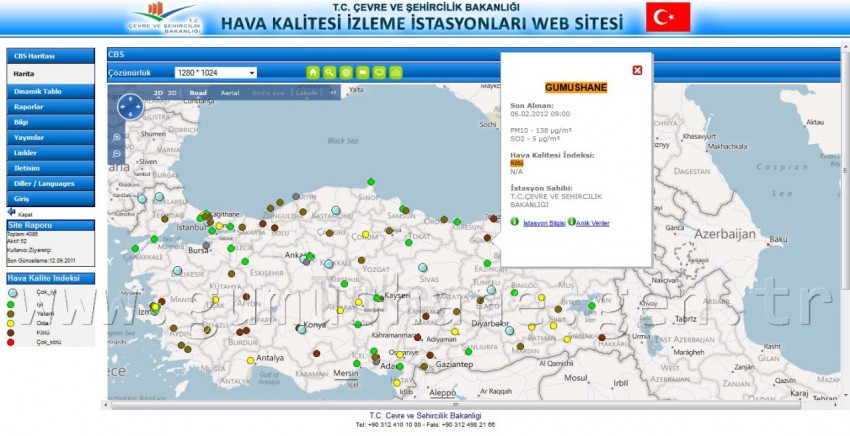Click the green home icon in the toolbar

313,73
